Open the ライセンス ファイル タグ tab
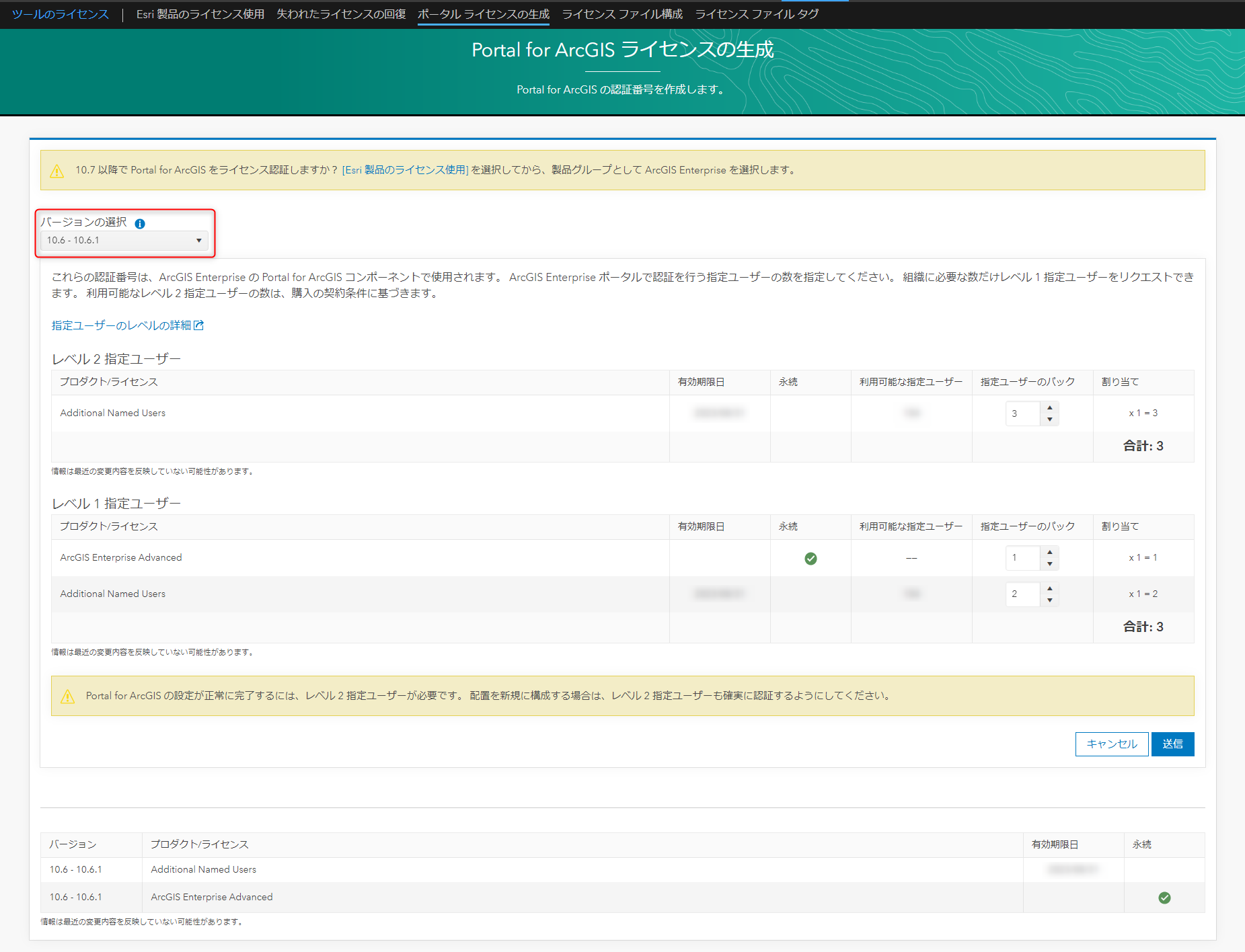Viewport: 1245px width, 952px height. pyautogui.click(x=757, y=14)
